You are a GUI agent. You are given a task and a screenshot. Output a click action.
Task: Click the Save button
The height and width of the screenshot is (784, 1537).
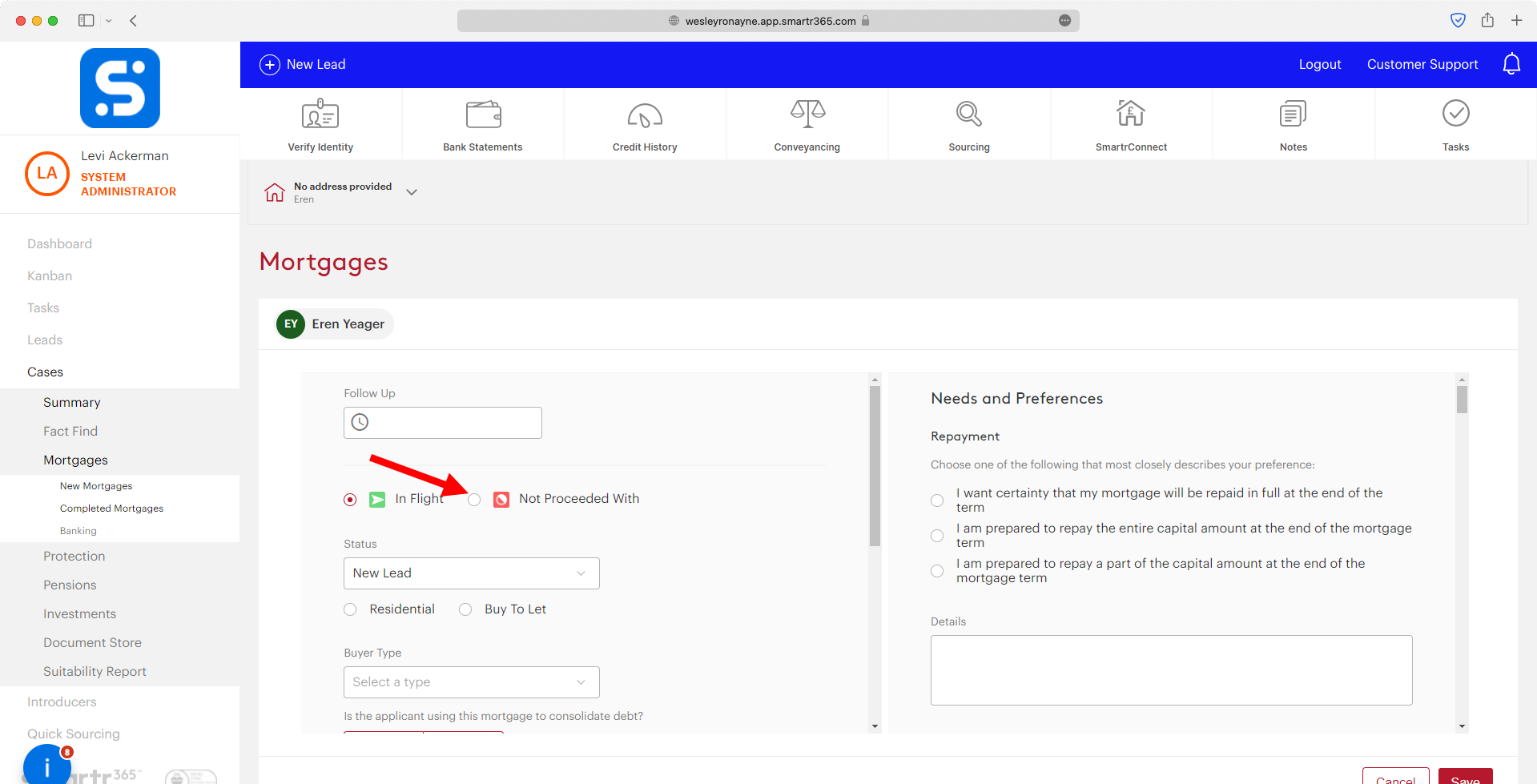click(1465, 777)
